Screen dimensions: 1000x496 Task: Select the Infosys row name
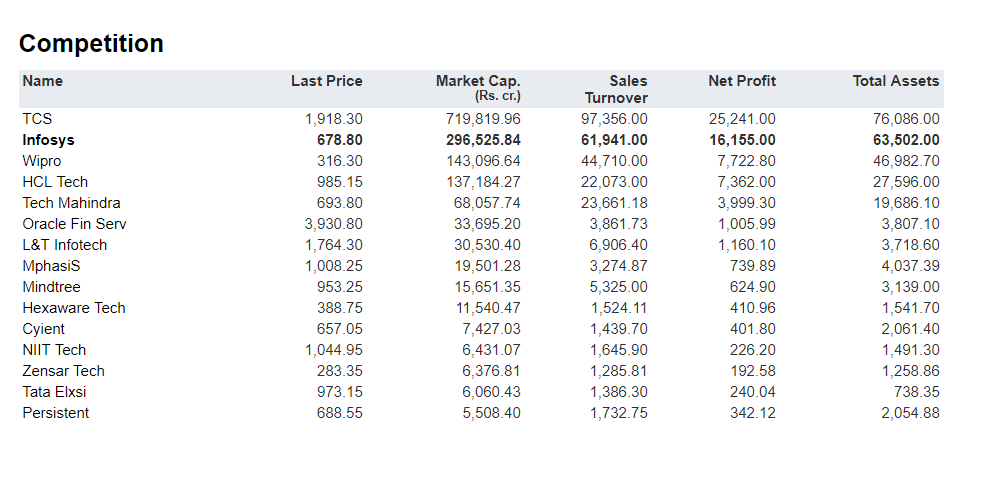(48, 140)
